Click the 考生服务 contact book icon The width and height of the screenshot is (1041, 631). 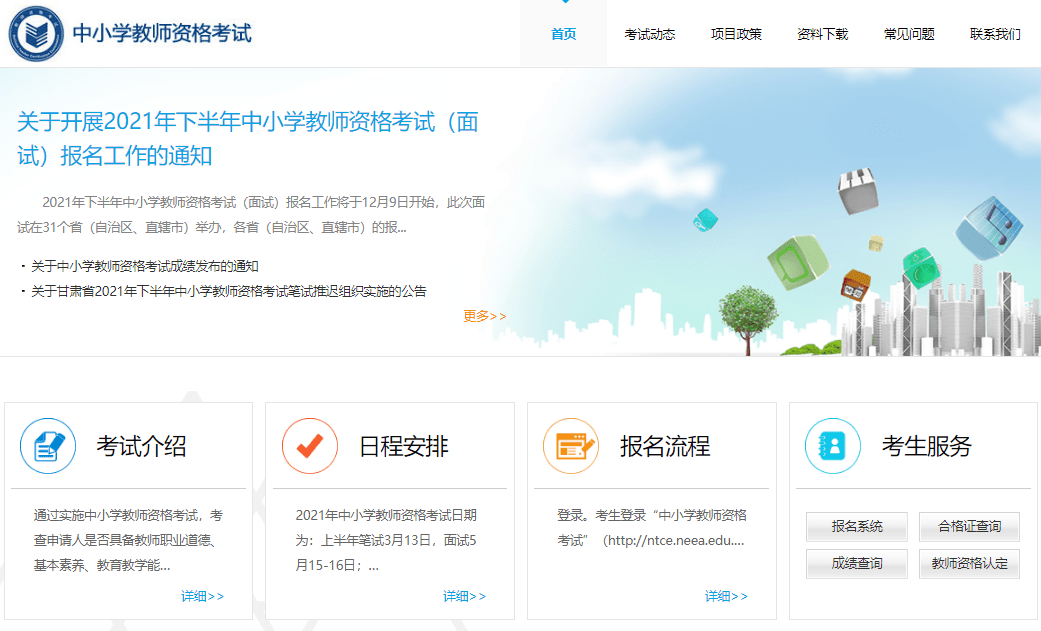pos(833,446)
